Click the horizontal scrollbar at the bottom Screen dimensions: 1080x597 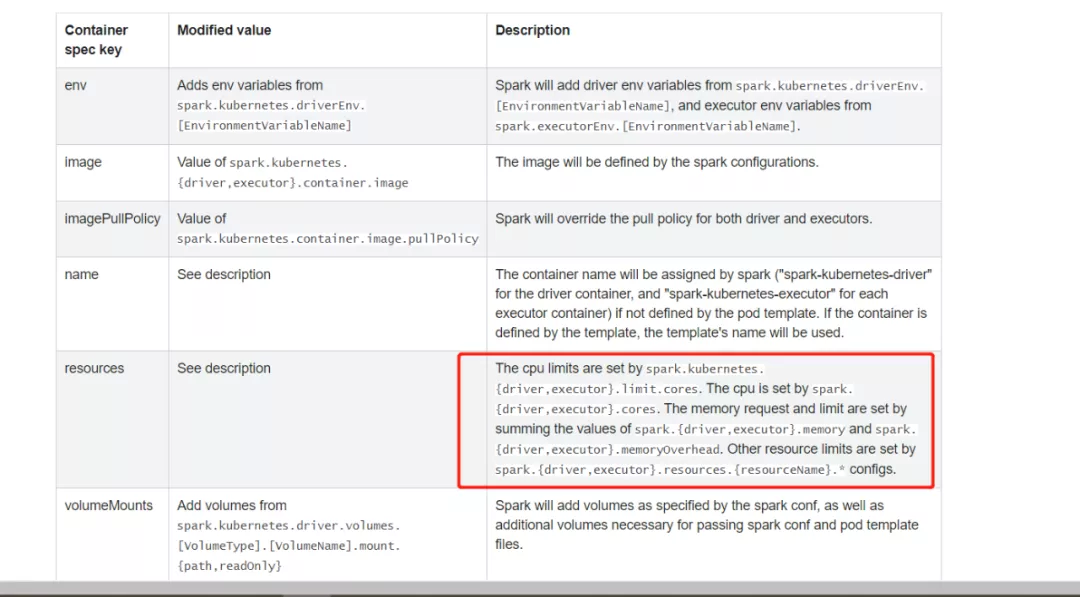(x=540, y=589)
